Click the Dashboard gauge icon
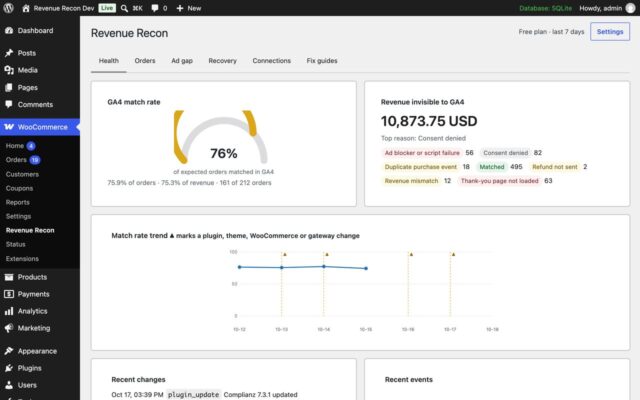Image resolution: width=640 pixels, height=400 pixels. tap(9, 31)
